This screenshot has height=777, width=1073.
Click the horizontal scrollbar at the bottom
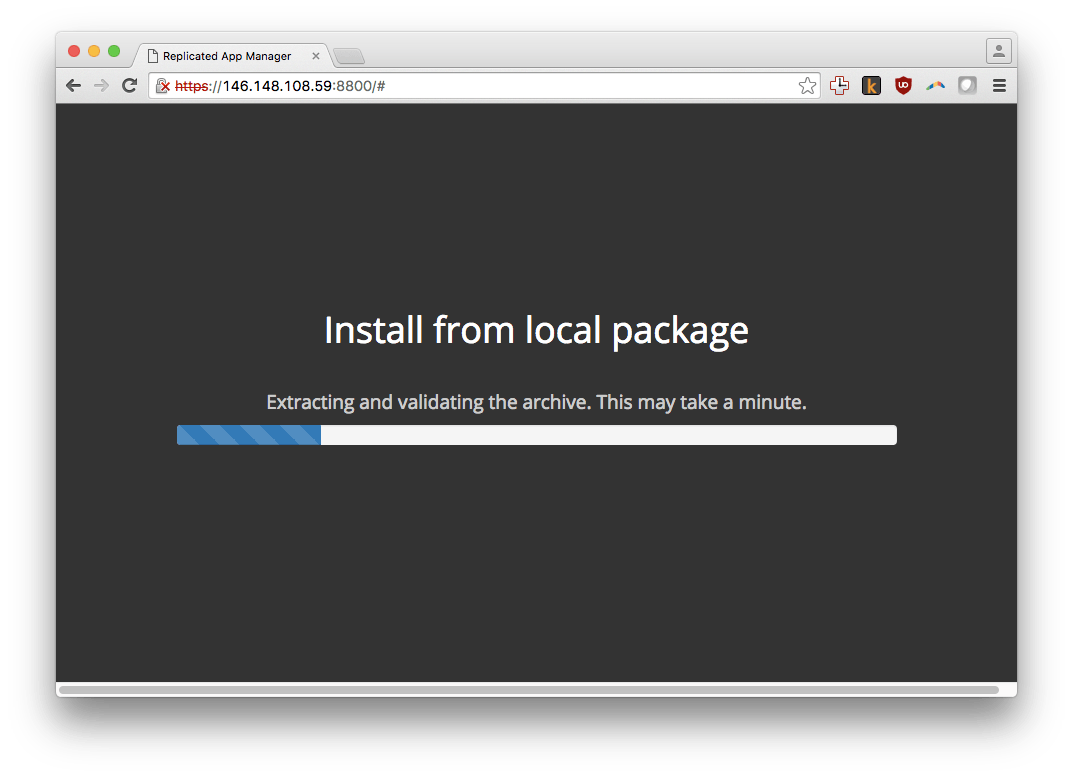pos(528,689)
